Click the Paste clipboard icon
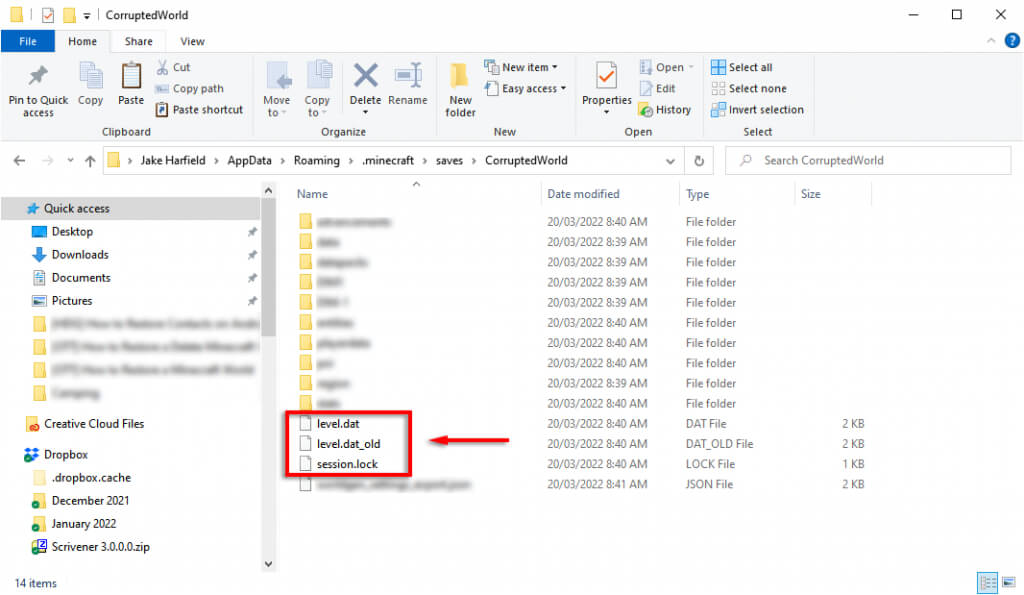This screenshot has height=595, width=1024. [131, 76]
